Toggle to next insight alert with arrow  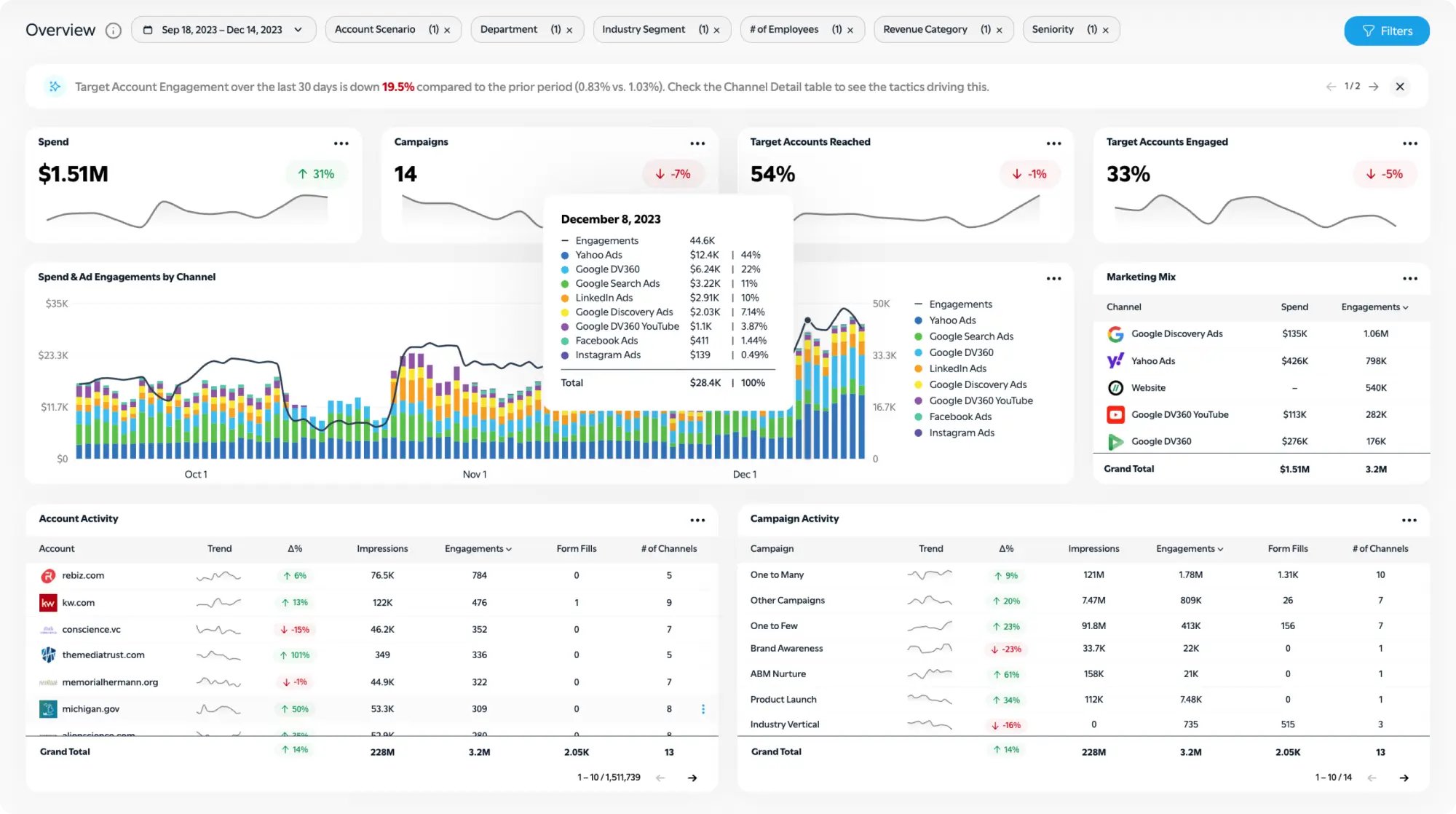coord(1375,86)
